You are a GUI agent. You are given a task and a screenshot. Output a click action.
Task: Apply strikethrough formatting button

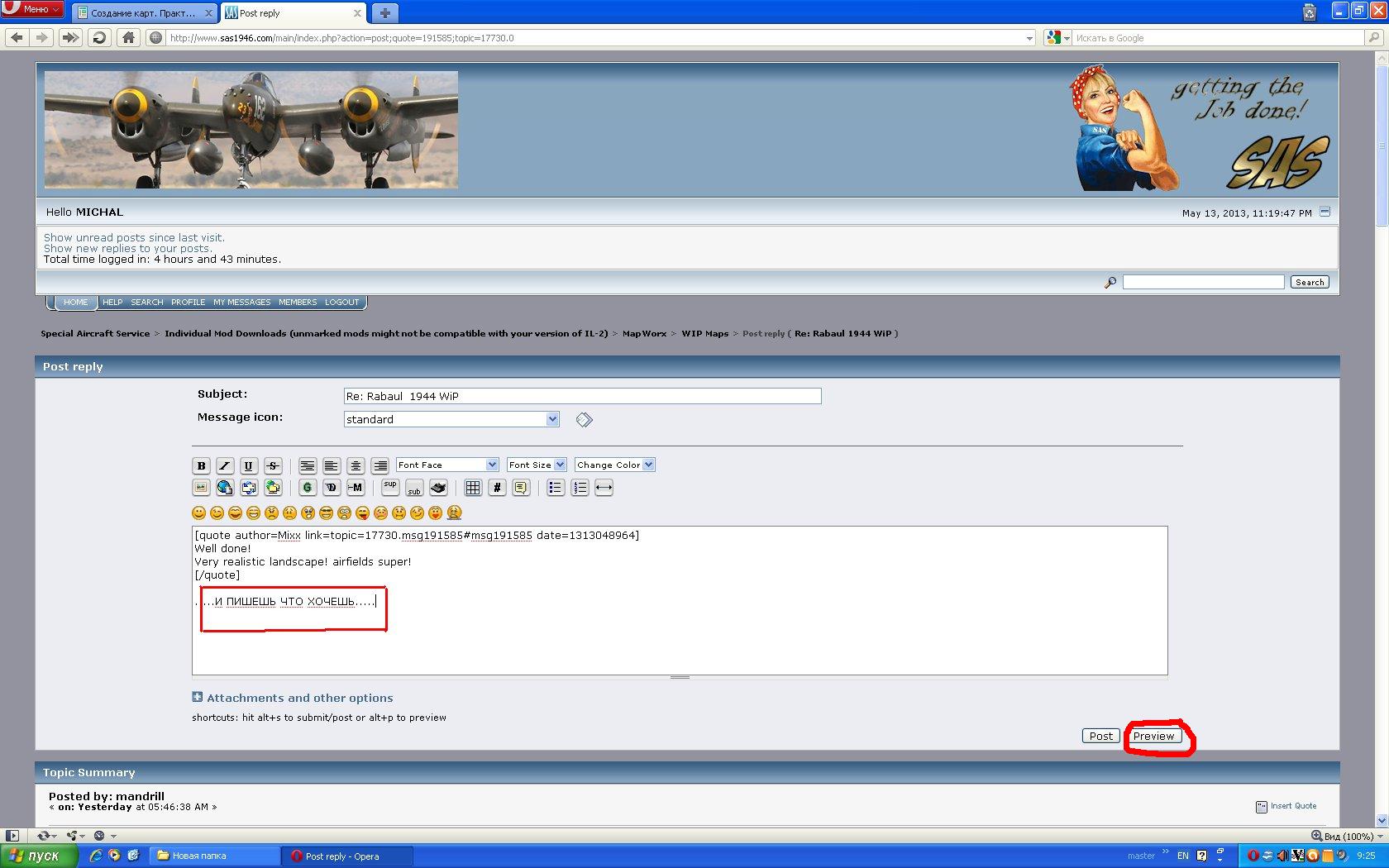273,465
